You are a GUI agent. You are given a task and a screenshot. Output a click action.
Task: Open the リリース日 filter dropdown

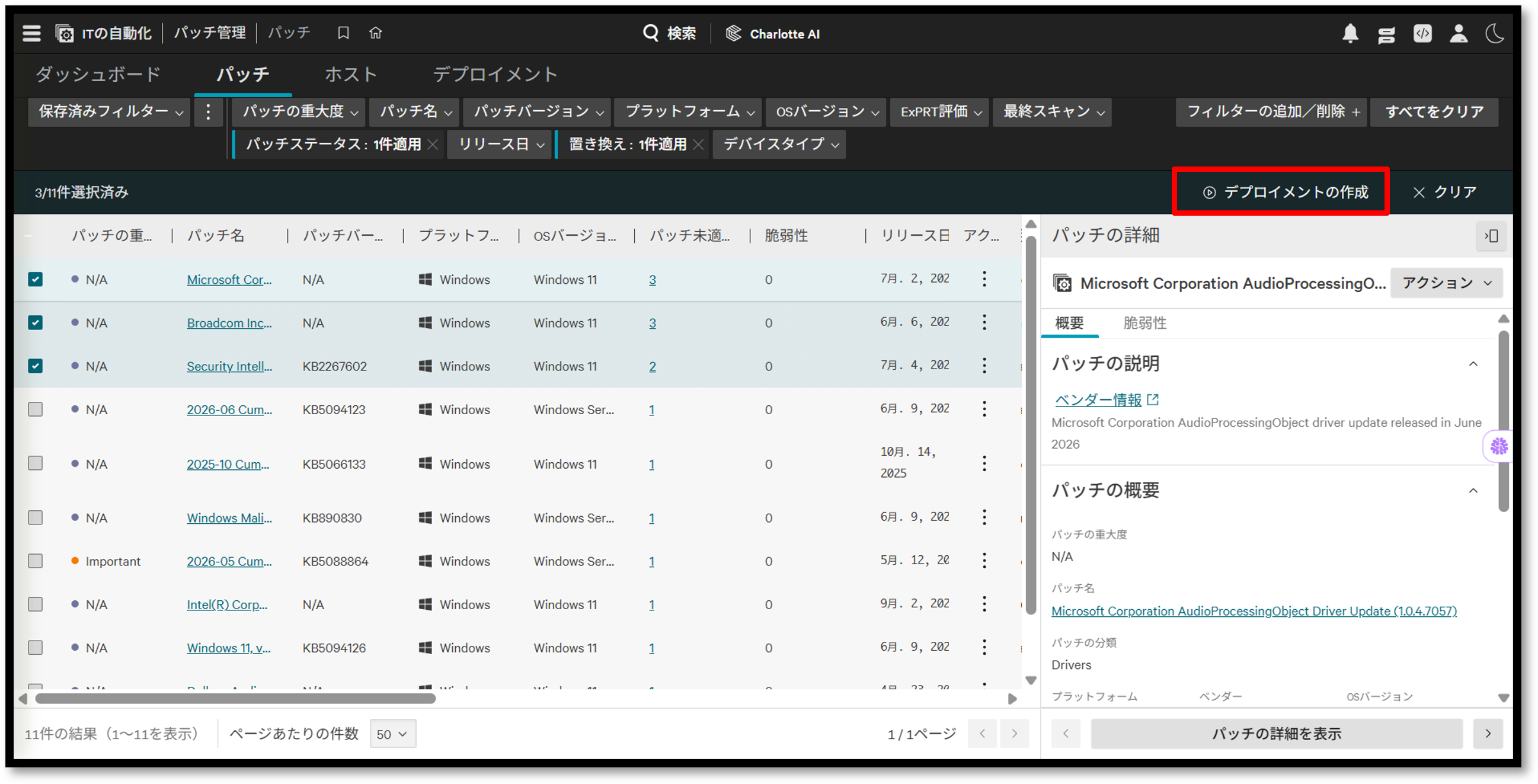[500, 145]
